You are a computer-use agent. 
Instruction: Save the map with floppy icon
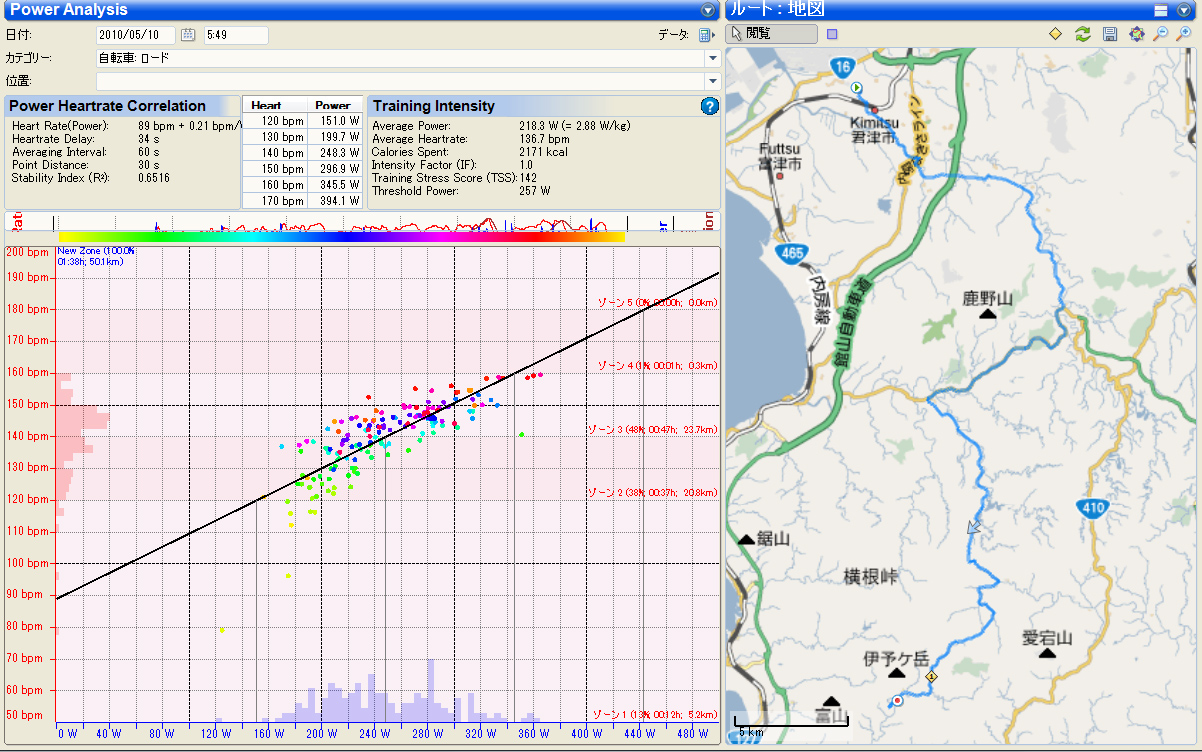[x=1109, y=34]
